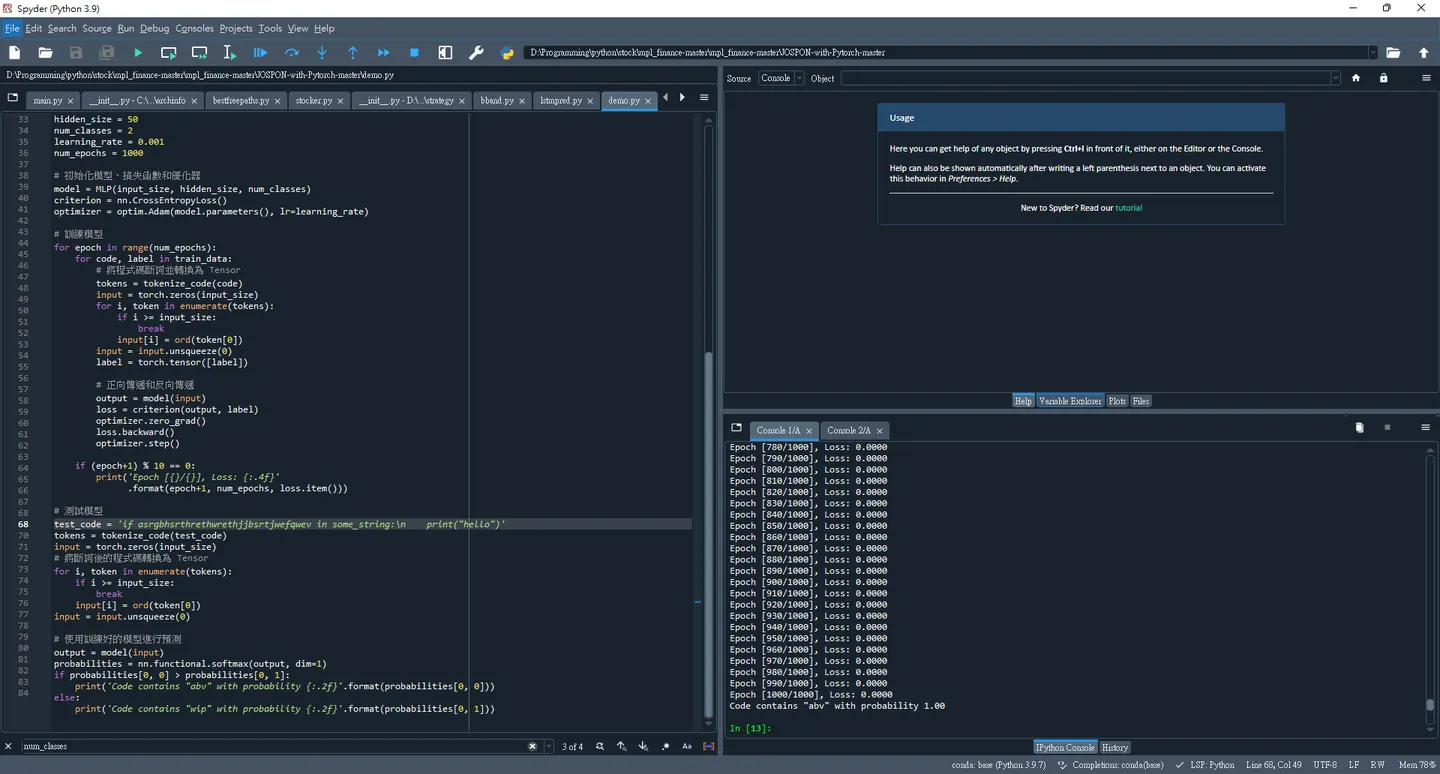Click the Run current cell icon
This screenshot has height=774, width=1440.
[168, 53]
